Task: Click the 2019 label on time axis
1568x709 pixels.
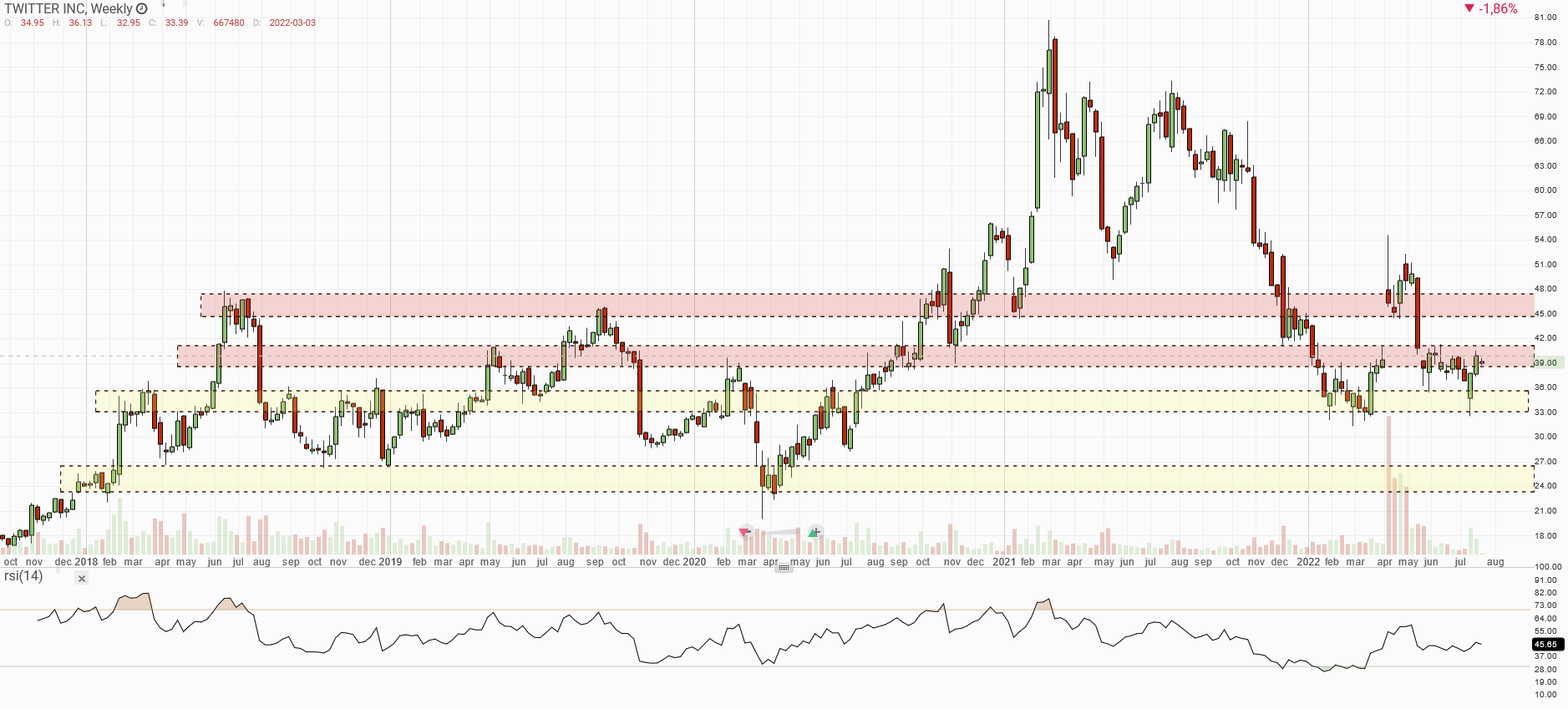Action: 390,562
